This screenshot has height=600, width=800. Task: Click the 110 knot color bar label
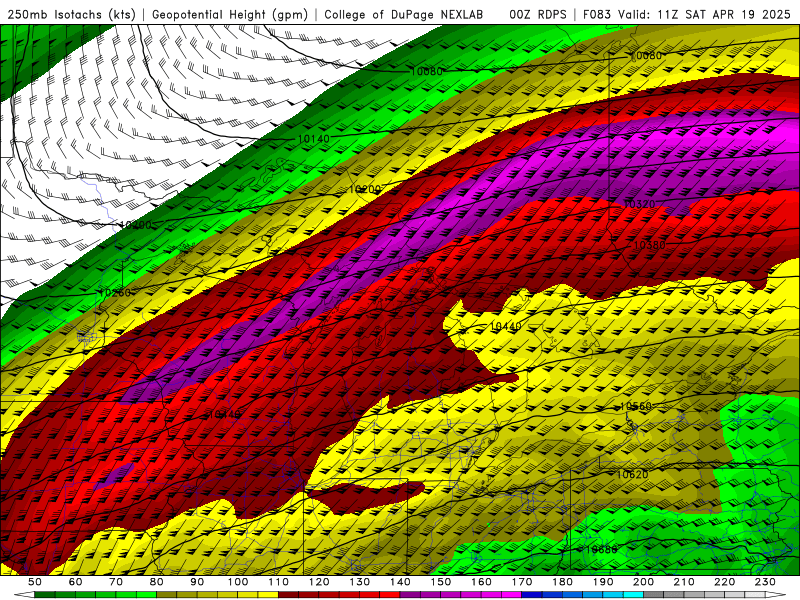(x=278, y=582)
